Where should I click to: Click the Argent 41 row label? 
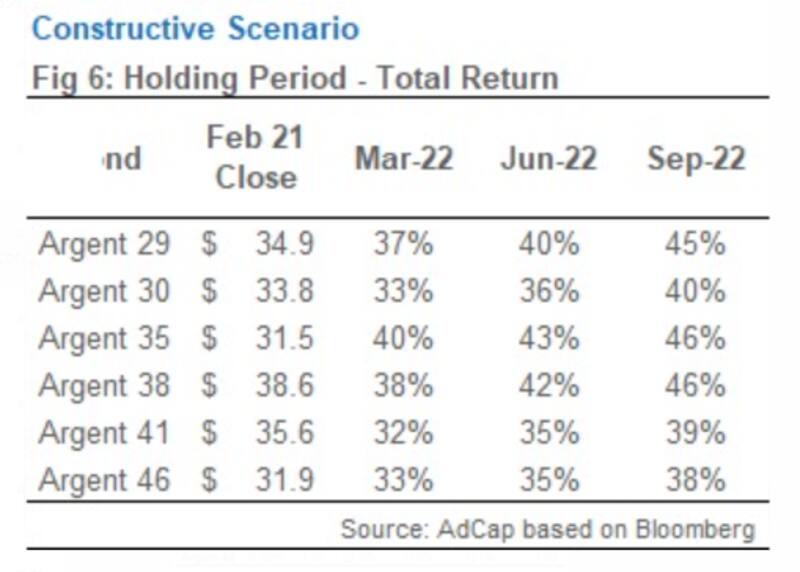tap(104, 432)
